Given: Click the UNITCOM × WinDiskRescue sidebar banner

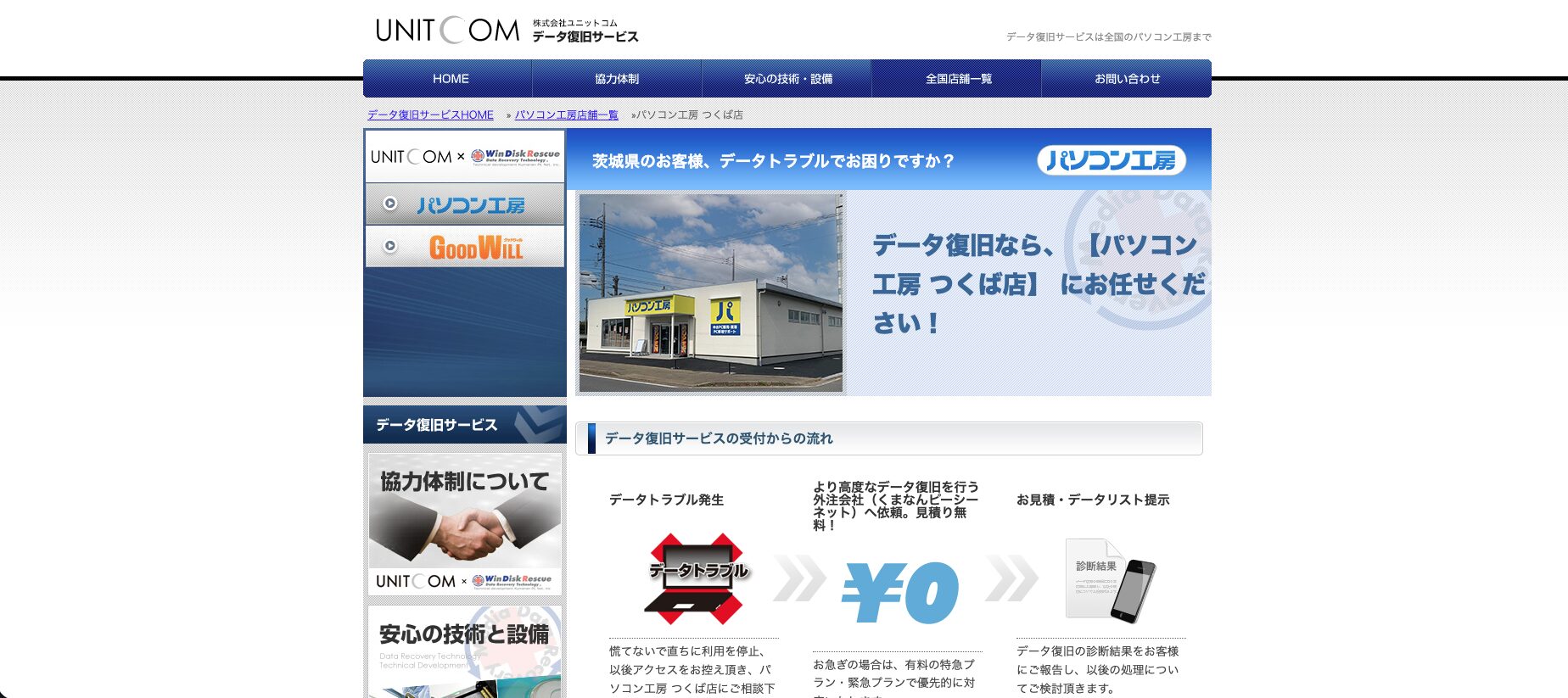Looking at the screenshot, I should coord(465,156).
